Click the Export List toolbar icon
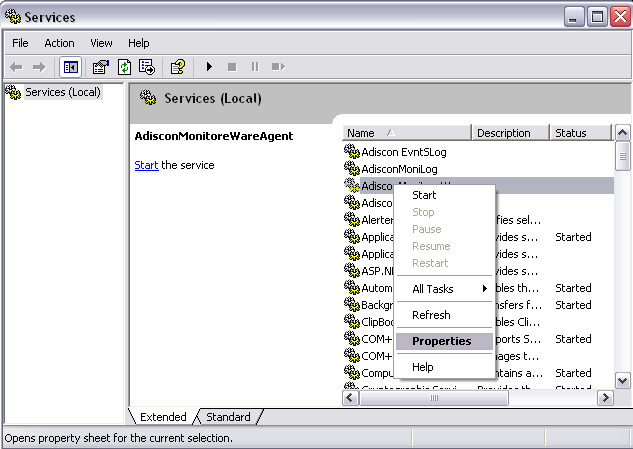Viewport: 633px width, 449px height. 147,67
